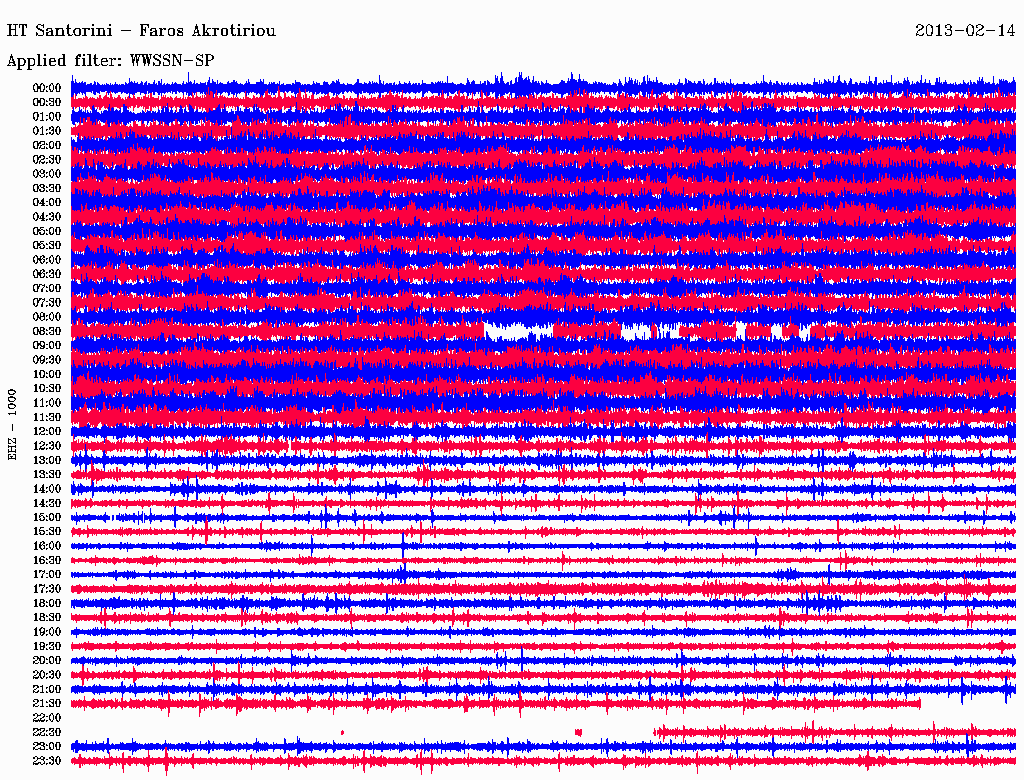Select the 02:00 time label
This screenshot has height=780, width=1024.
coord(47,146)
